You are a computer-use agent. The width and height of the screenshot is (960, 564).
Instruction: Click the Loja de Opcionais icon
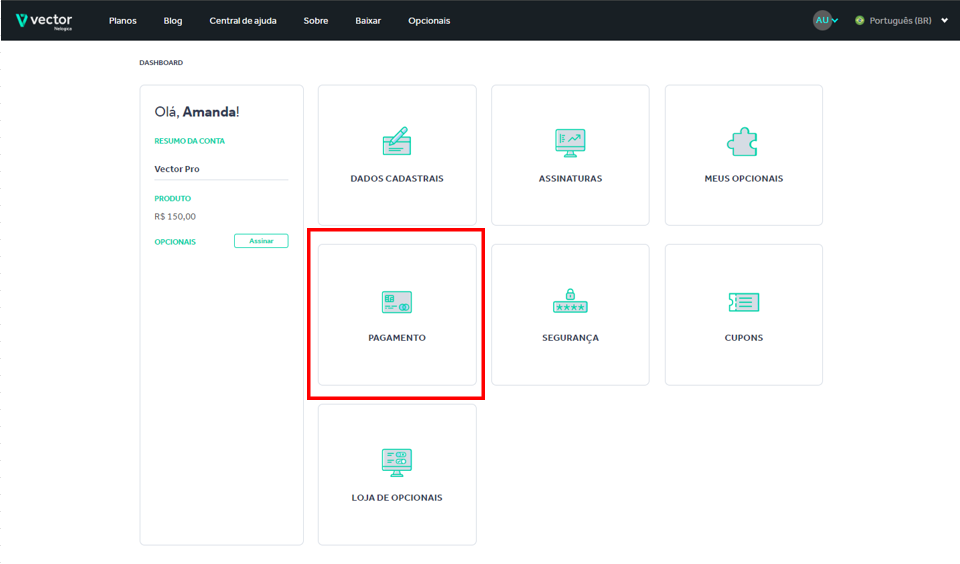point(397,461)
